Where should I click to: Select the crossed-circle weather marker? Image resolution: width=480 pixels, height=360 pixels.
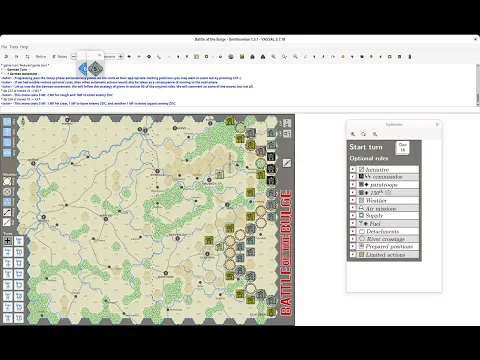[7, 192]
